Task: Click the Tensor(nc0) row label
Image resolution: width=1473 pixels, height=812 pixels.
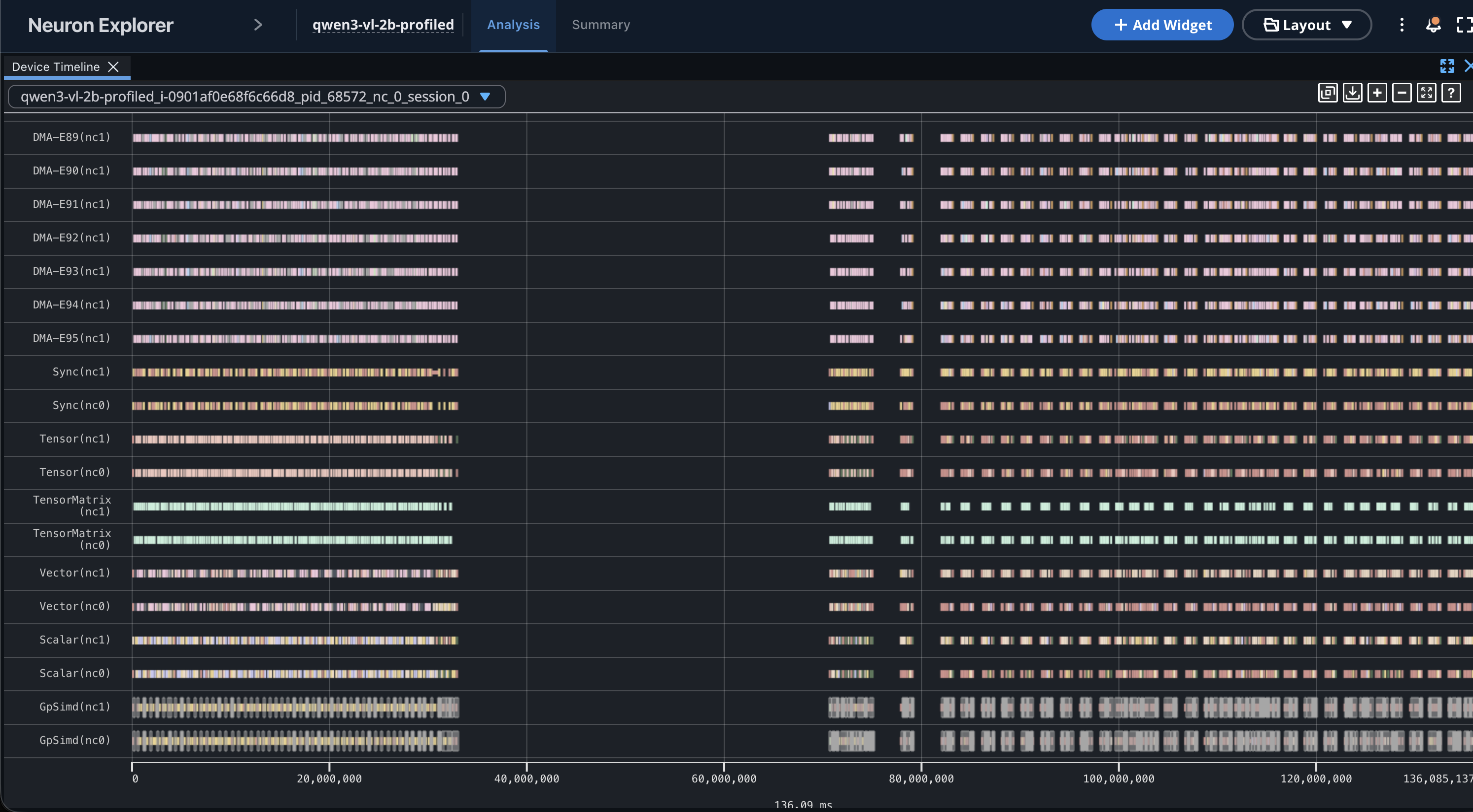Action: pyautogui.click(x=75, y=473)
